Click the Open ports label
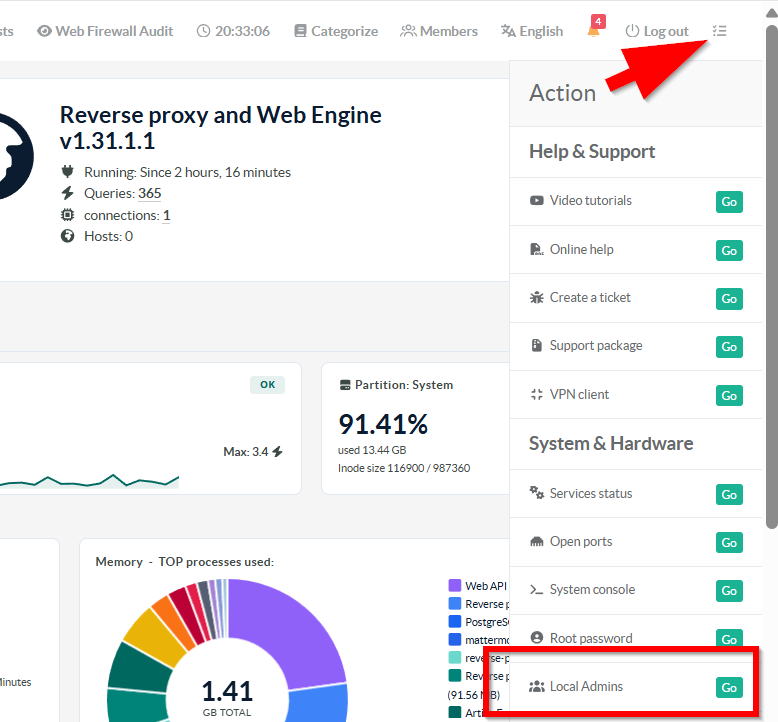This screenshot has height=722, width=778. (581, 541)
